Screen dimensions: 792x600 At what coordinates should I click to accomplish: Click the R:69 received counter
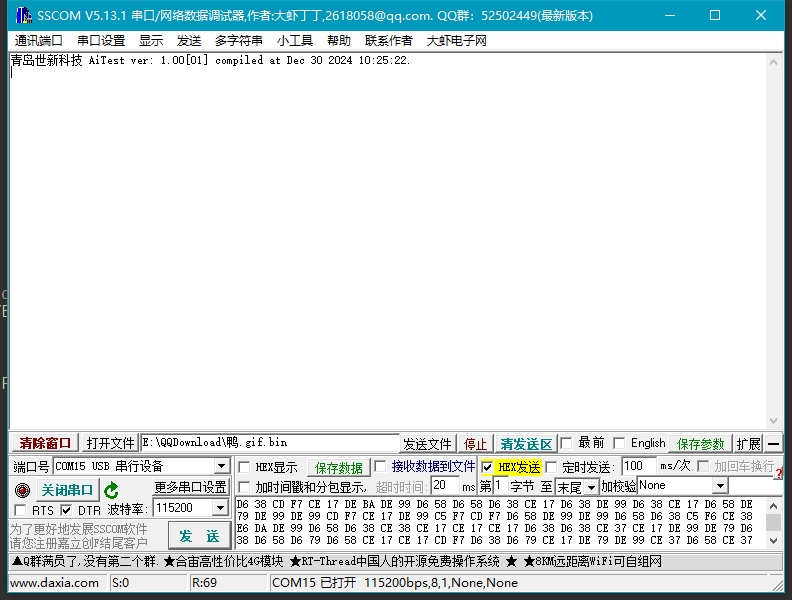click(x=204, y=583)
